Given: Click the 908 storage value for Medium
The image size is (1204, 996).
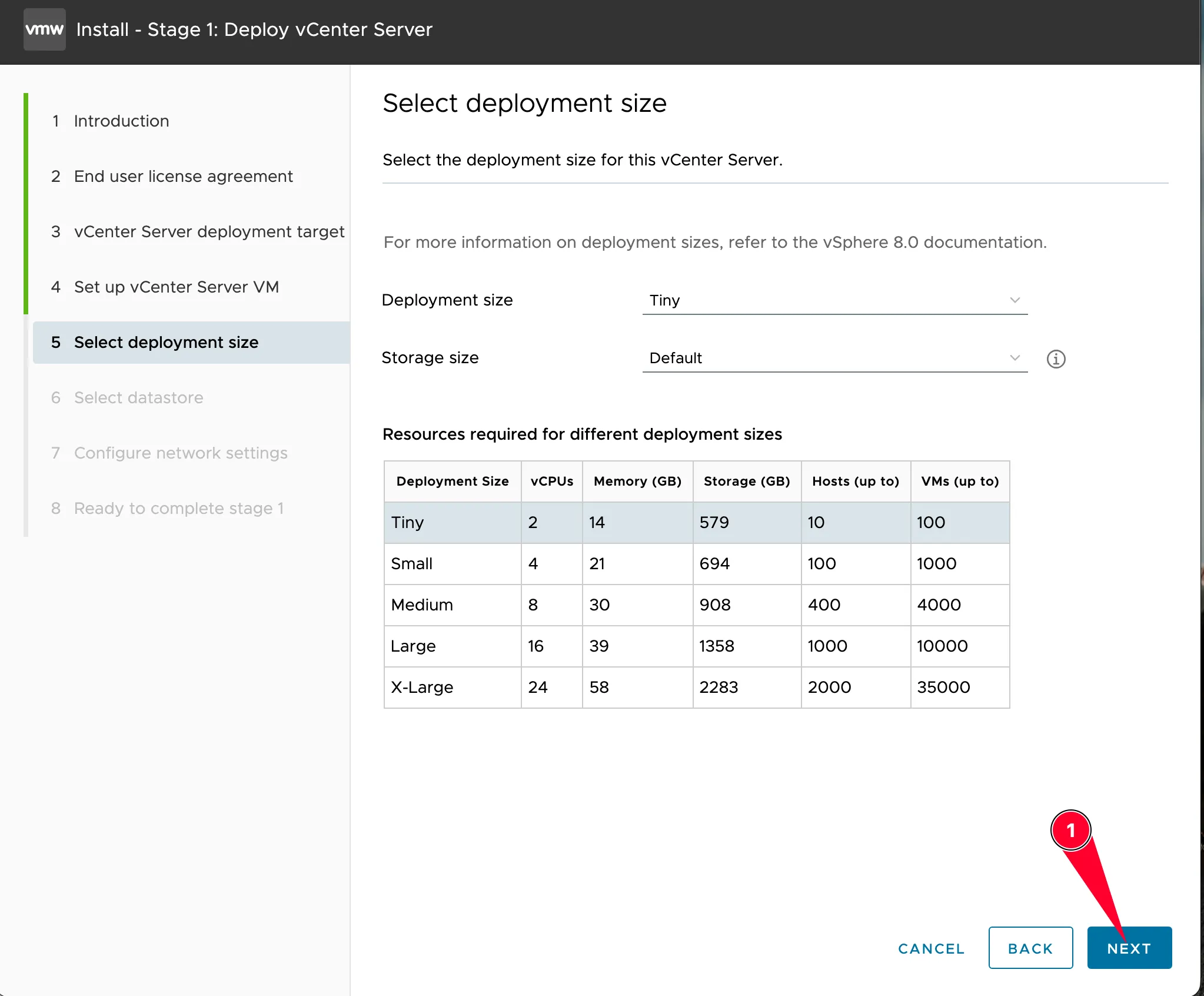Looking at the screenshot, I should click(747, 605).
